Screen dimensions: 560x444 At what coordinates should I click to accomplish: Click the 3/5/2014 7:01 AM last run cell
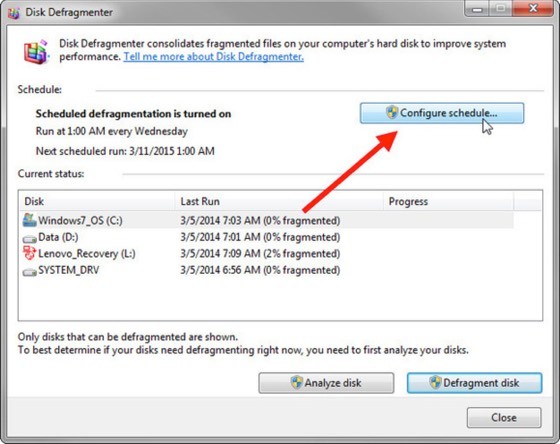260,237
